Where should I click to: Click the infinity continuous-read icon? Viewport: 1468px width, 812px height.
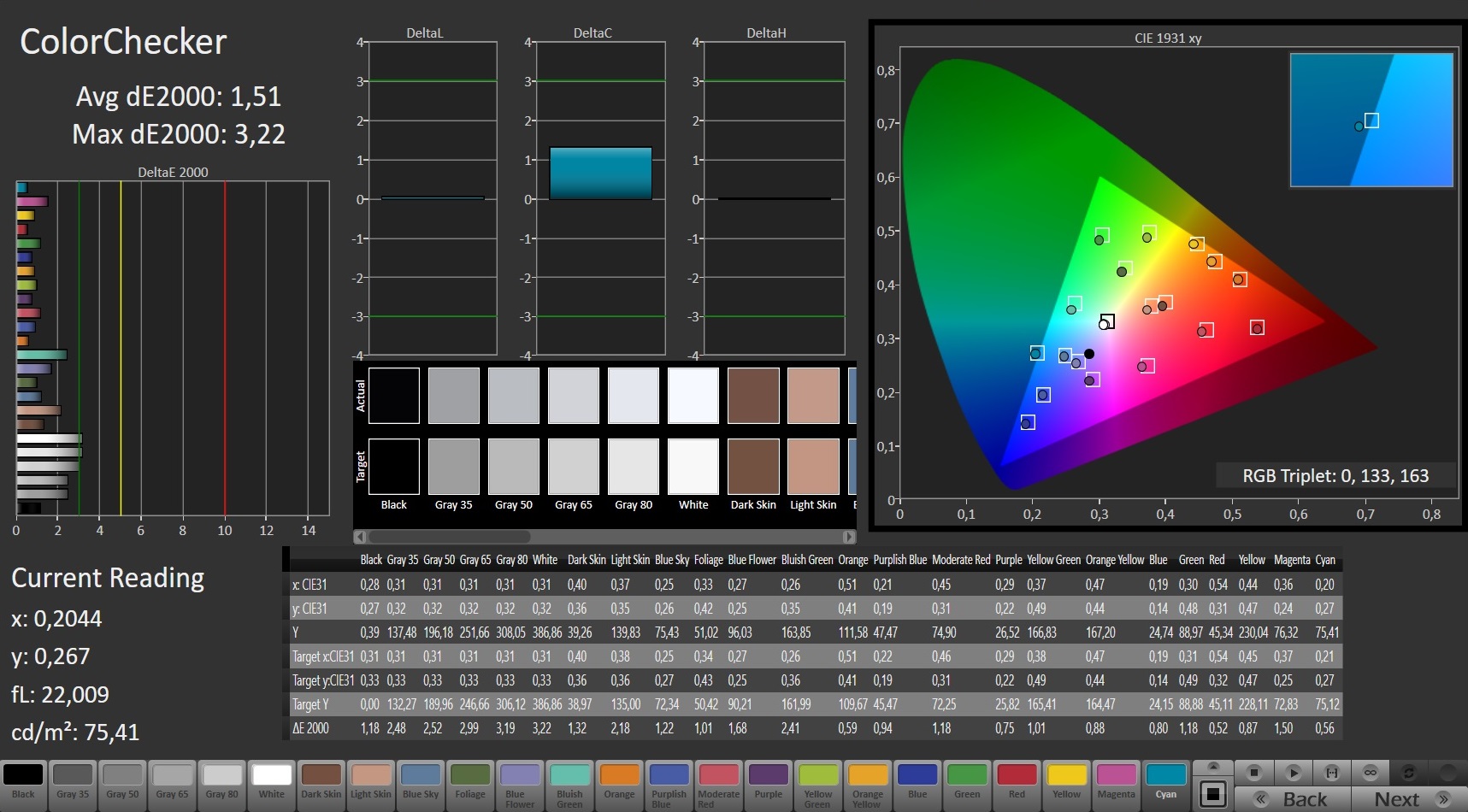click(1370, 773)
